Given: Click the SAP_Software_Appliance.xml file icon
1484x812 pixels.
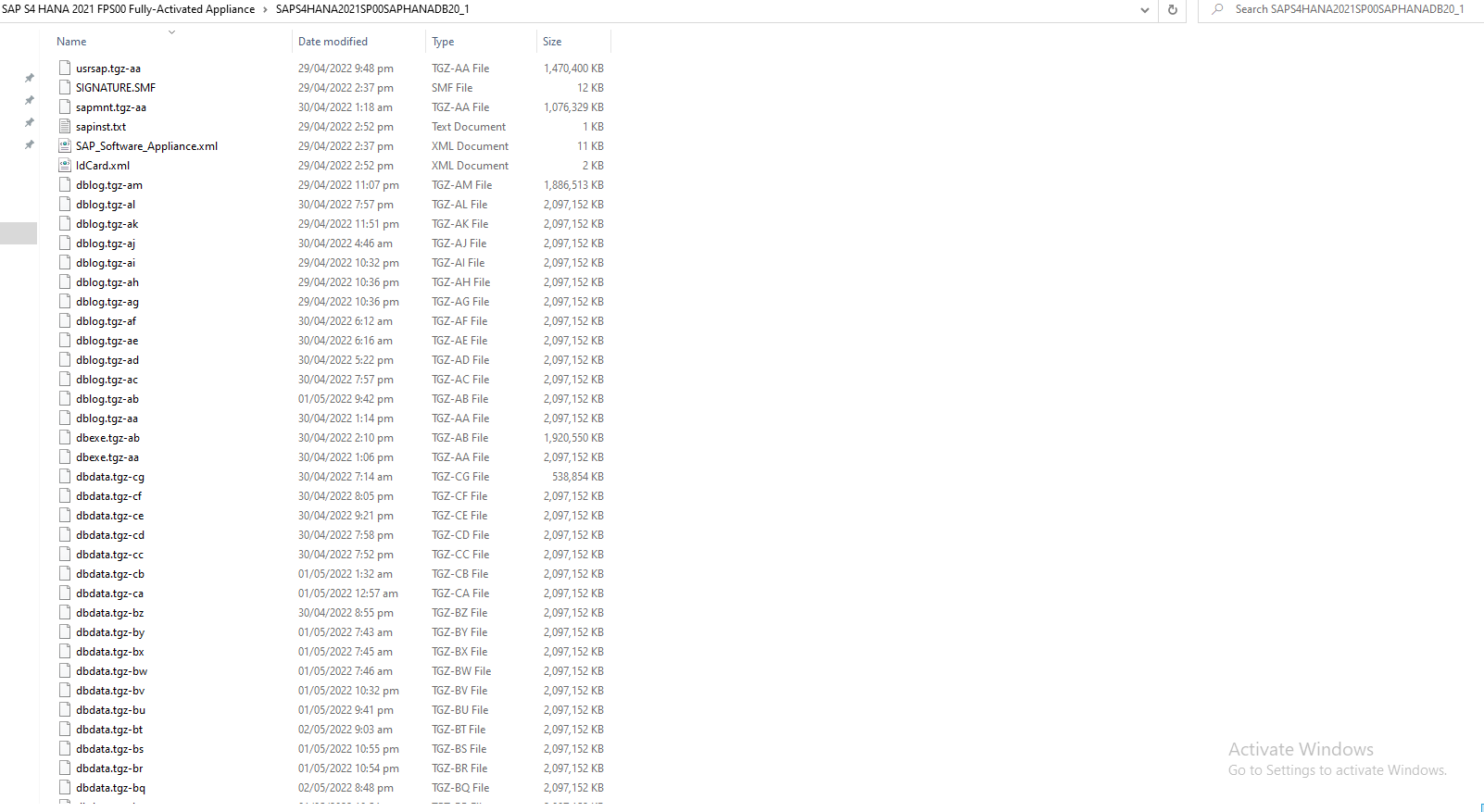Looking at the screenshot, I should (x=65, y=145).
